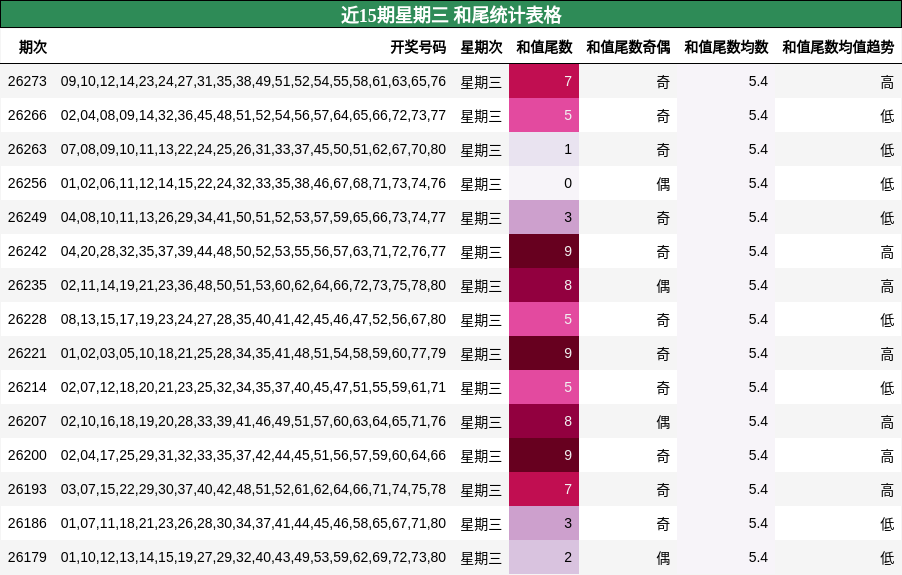This screenshot has width=902, height=575.
Task: Click period number 26200
Action: pyautogui.click(x=27, y=455)
